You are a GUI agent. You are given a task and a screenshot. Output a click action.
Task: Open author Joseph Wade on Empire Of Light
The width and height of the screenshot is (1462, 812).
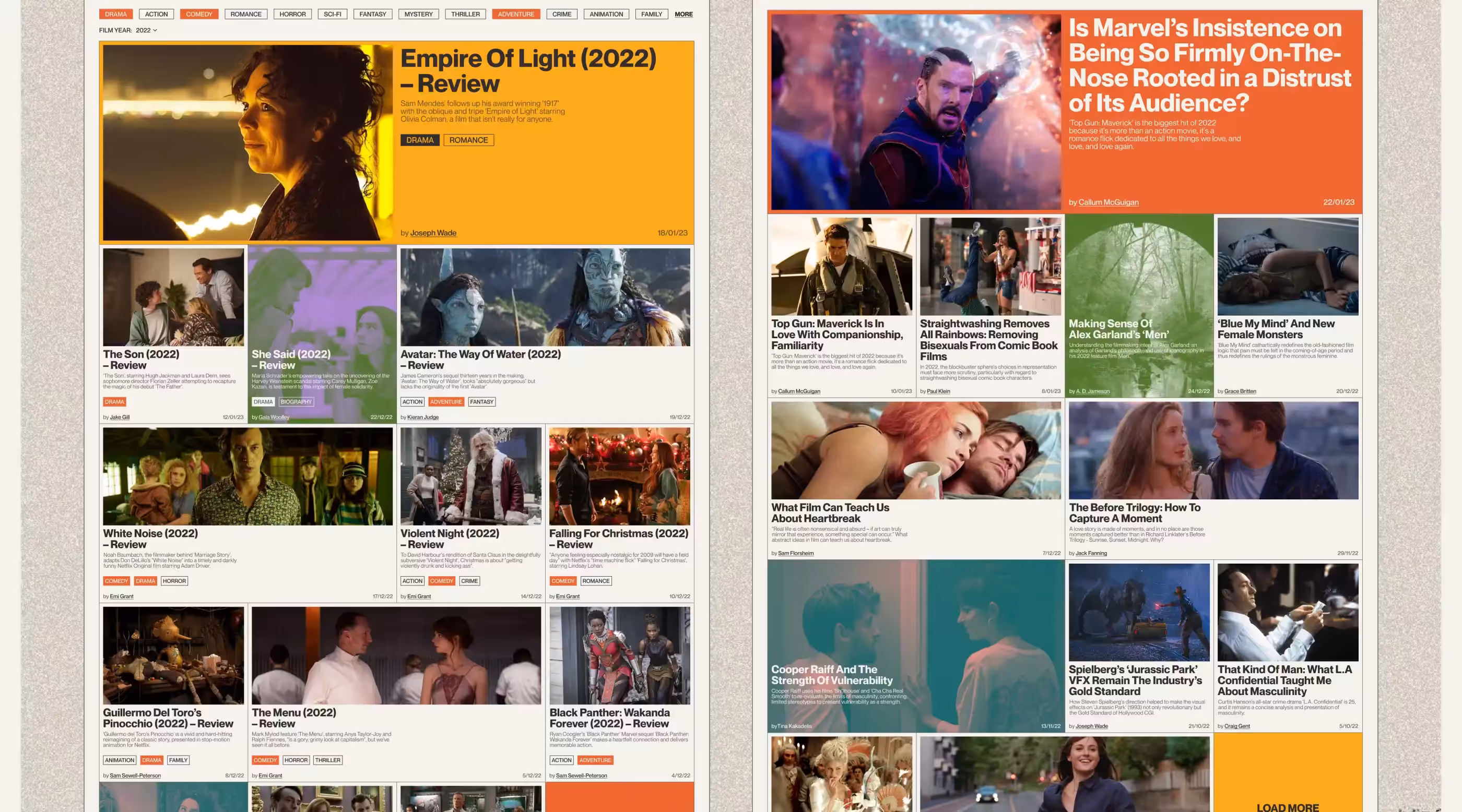tap(433, 233)
